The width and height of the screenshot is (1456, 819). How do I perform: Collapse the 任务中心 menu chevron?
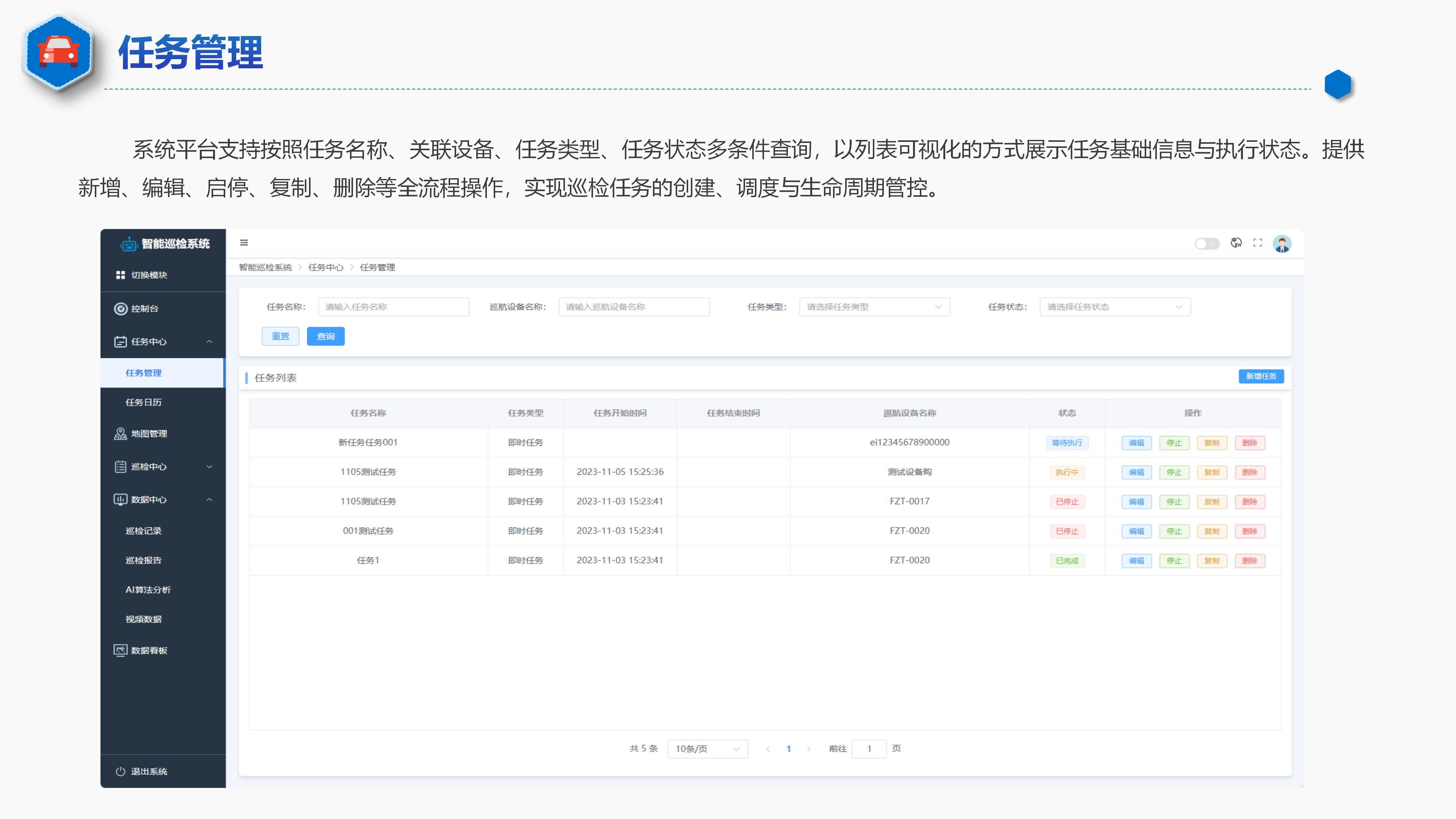pyautogui.click(x=210, y=341)
